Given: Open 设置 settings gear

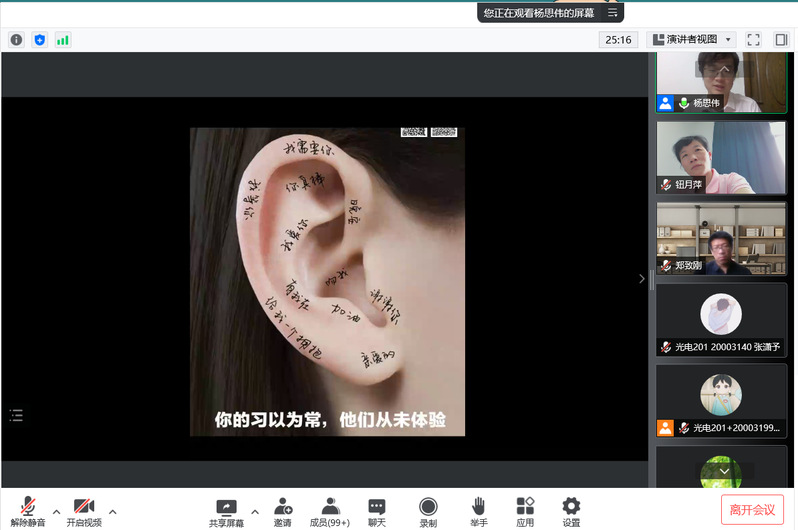Looking at the screenshot, I should coord(571,511).
